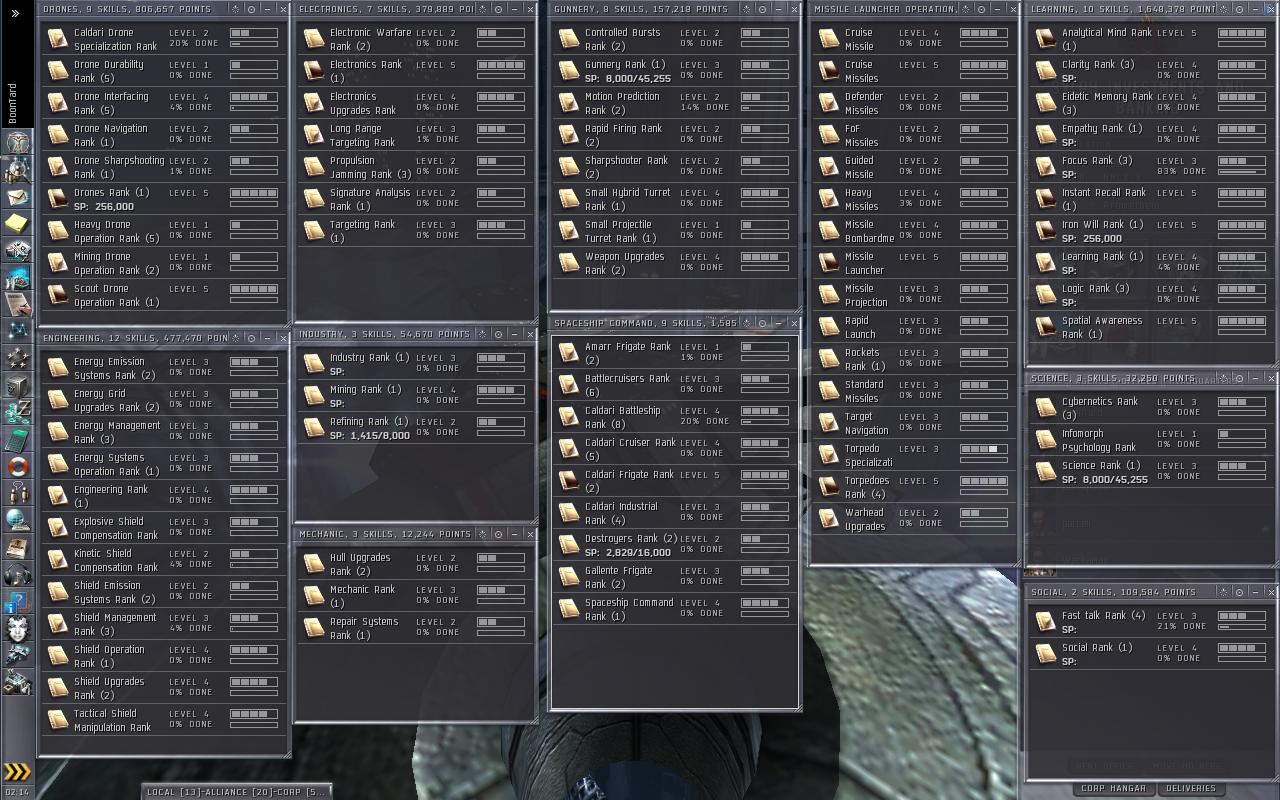Viewport: 1280px width, 800px height.
Task: Open the two-people chat channels icon
Action: (x=17, y=493)
